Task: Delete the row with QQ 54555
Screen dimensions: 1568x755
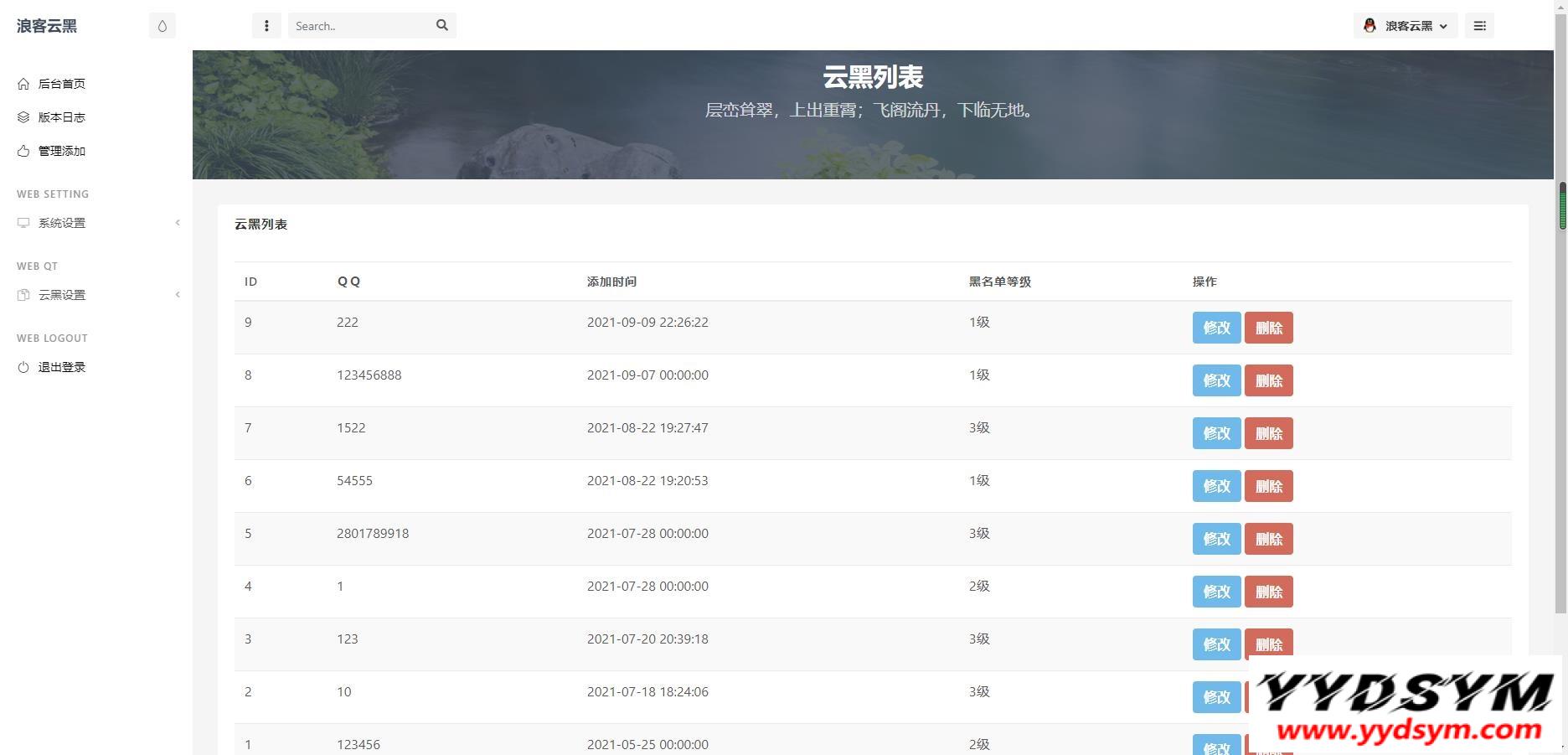Action: coord(1268,486)
